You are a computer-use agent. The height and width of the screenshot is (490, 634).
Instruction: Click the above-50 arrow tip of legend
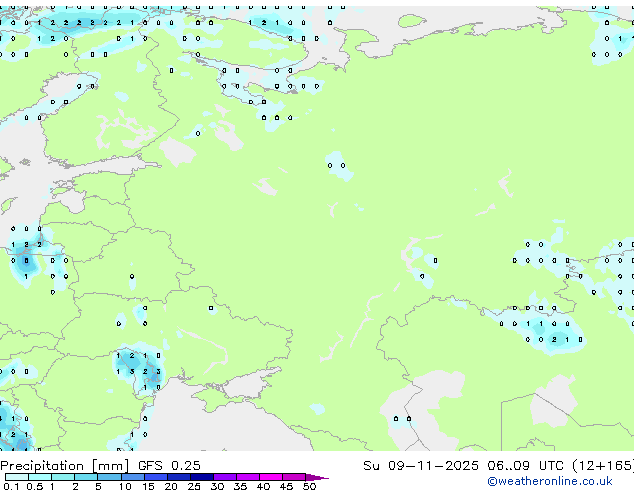pyautogui.click(x=317, y=477)
